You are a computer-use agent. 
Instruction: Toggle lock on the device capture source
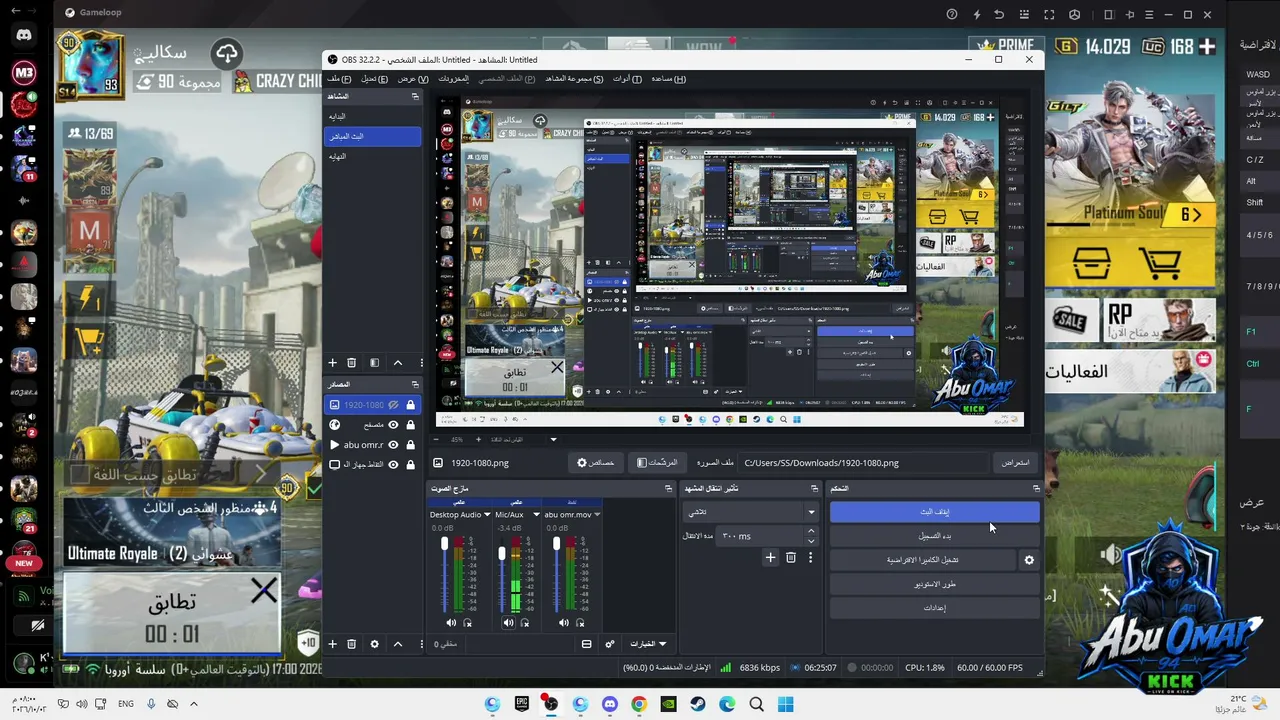[x=410, y=465]
